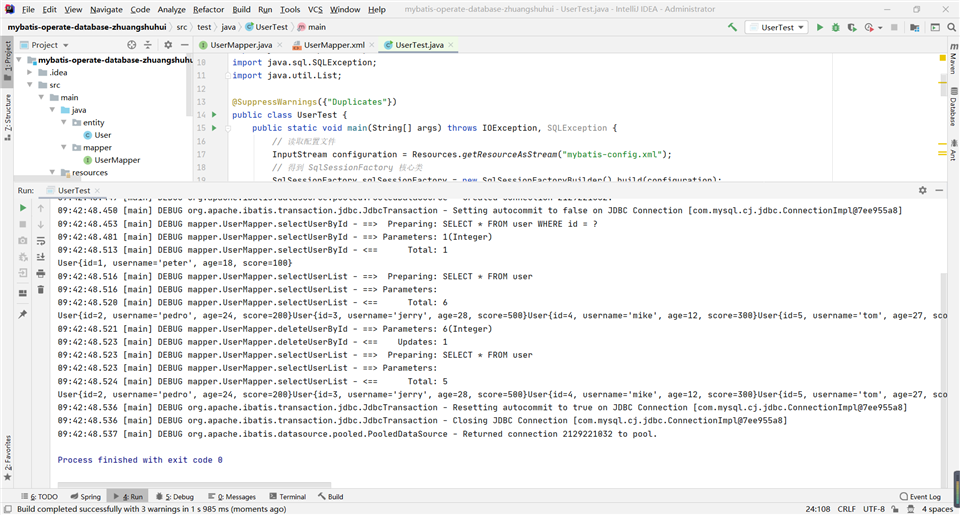Open the Spring tool window
960x515 pixels.
coord(85,497)
